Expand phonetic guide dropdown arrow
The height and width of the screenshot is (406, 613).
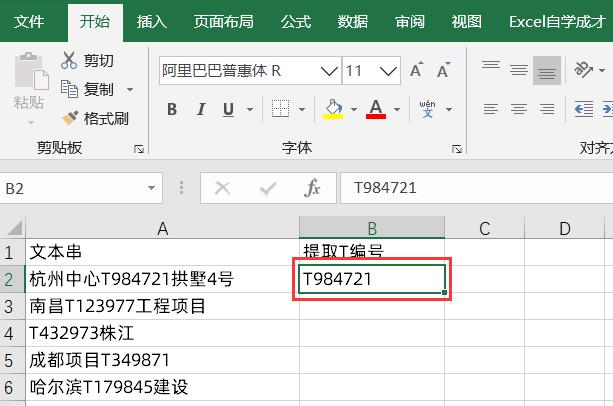click(449, 109)
